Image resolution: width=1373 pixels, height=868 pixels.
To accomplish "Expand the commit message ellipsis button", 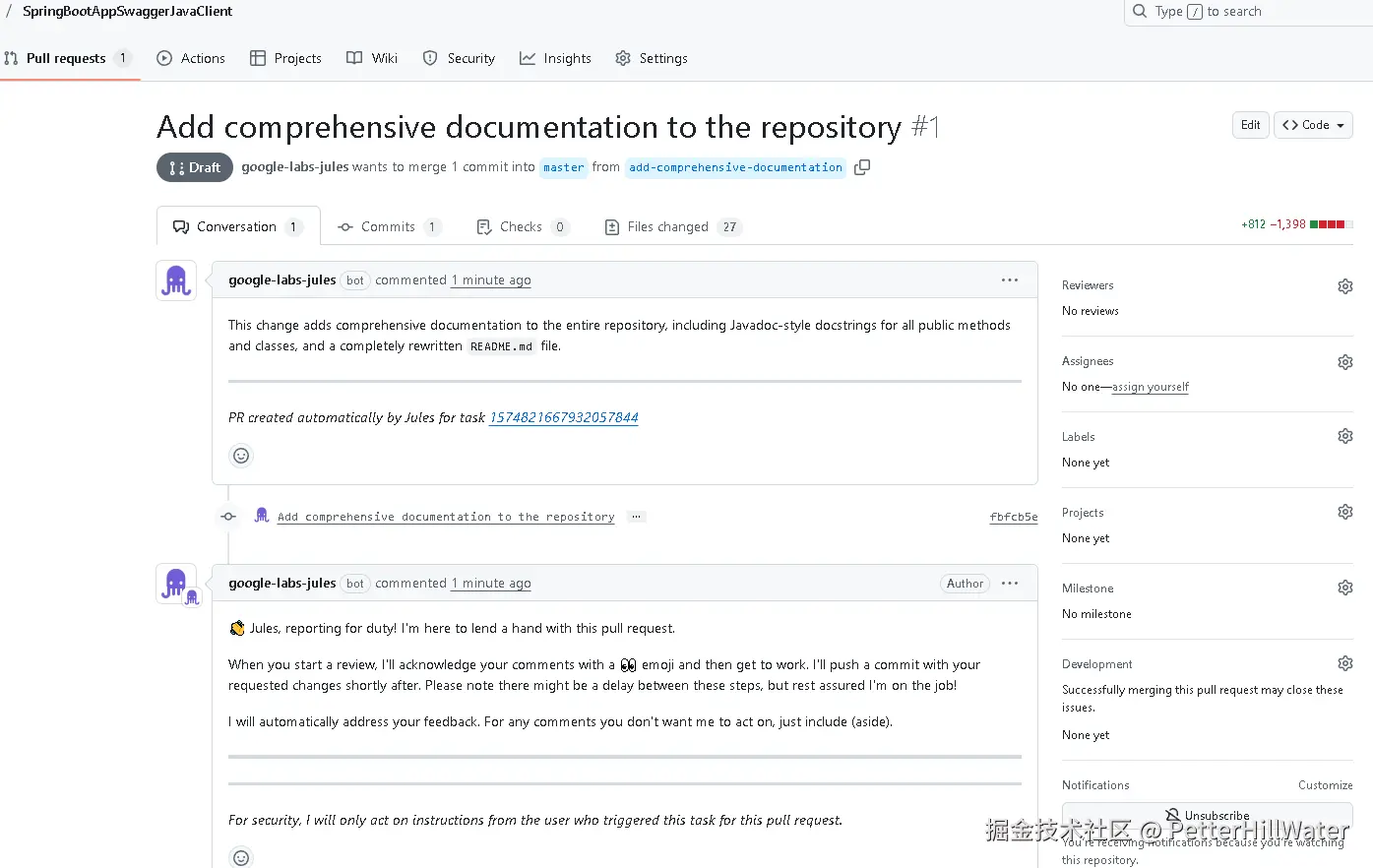I will coord(636,517).
